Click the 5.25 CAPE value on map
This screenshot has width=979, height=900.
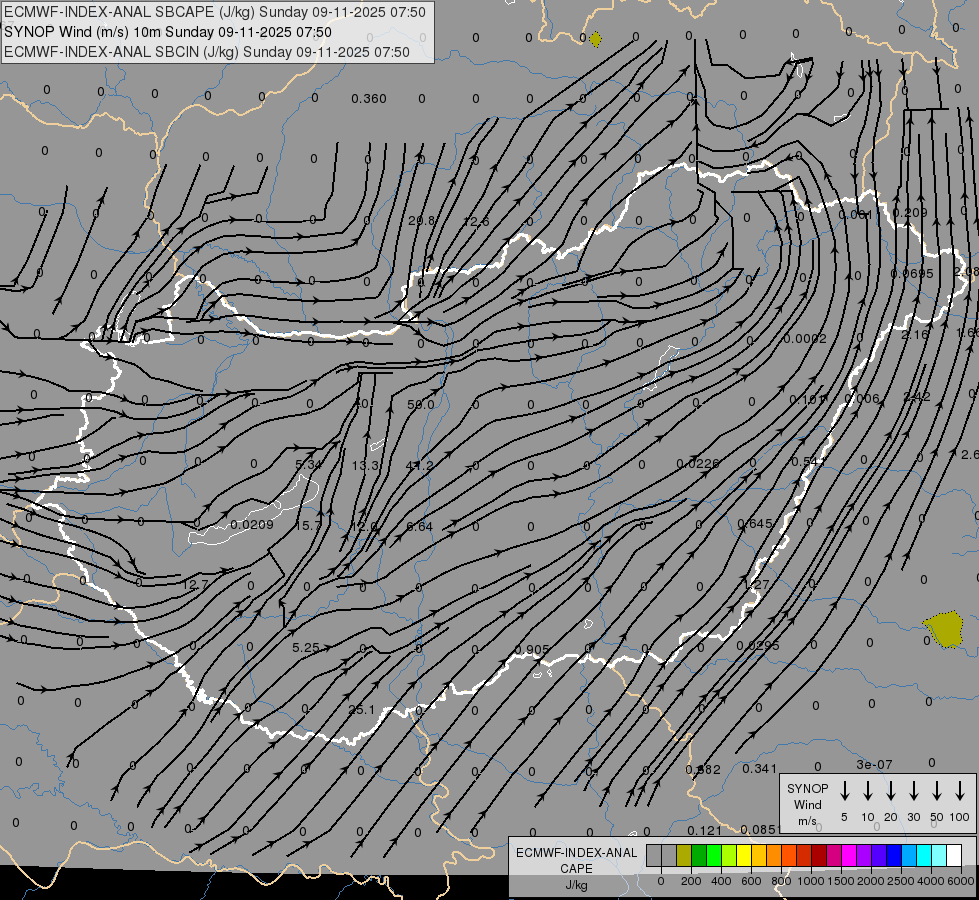click(x=306, y=648)
